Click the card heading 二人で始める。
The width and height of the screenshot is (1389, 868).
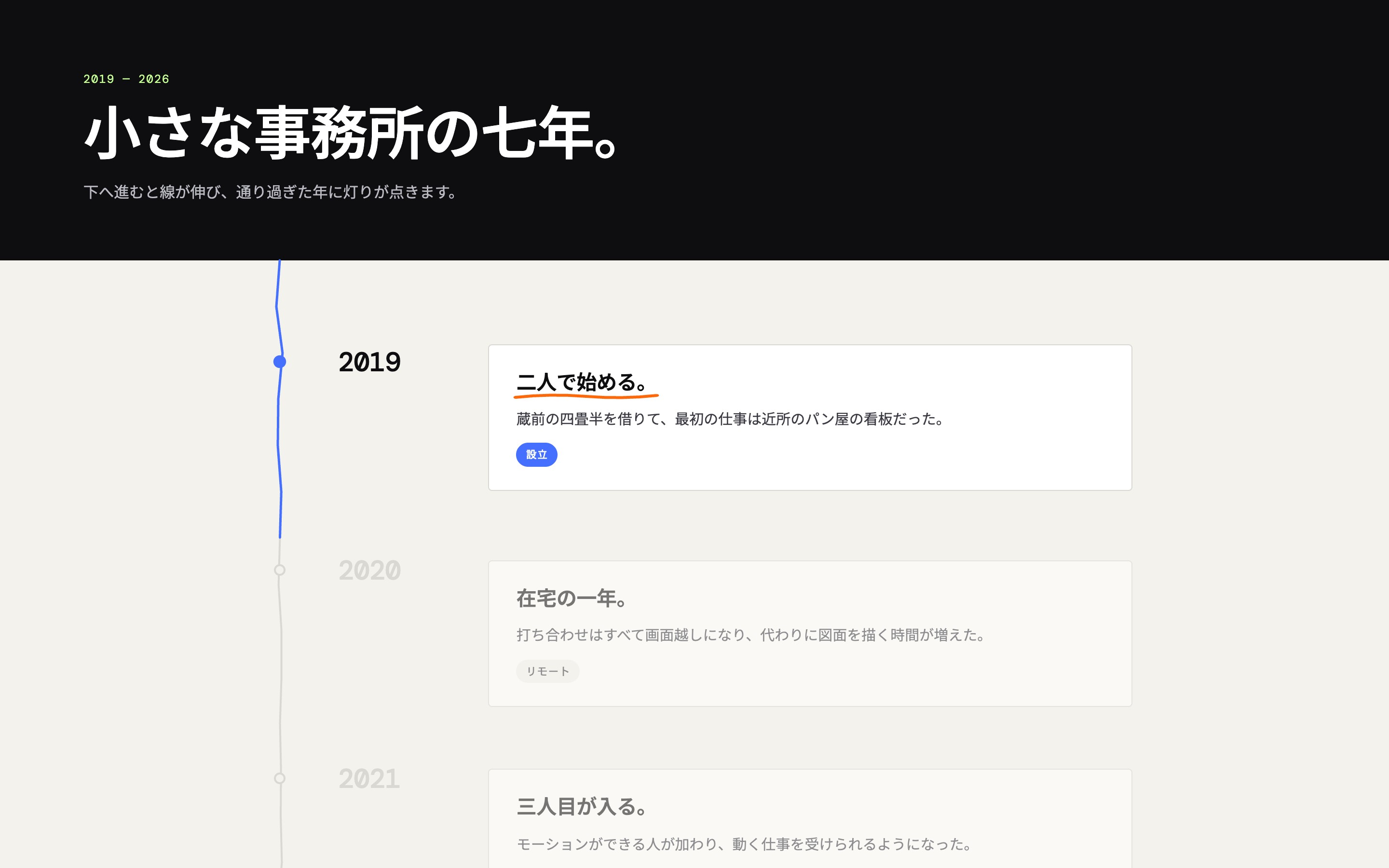pyautogui.click(x=583, y=382)
